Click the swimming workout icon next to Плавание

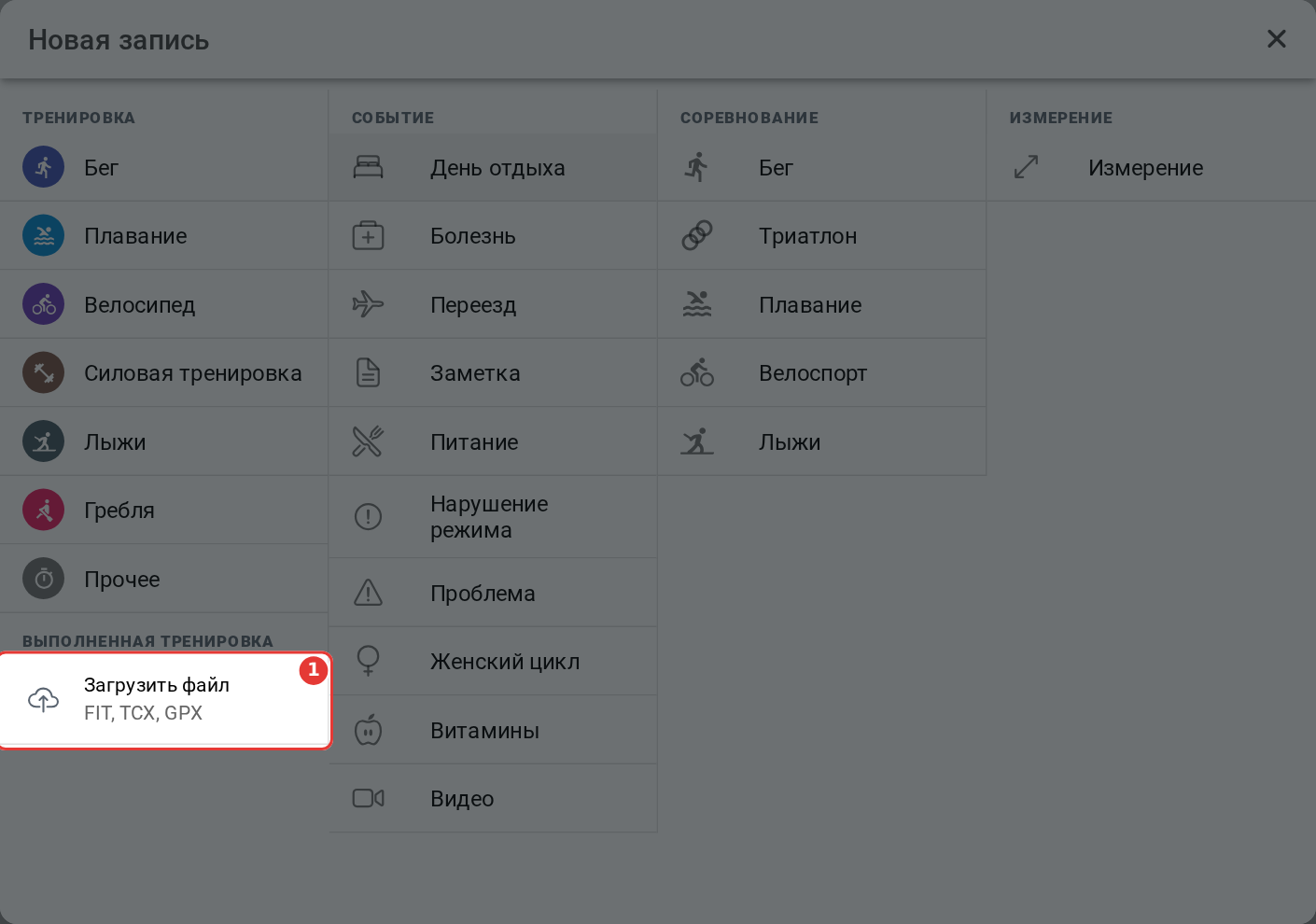(44, 236)
